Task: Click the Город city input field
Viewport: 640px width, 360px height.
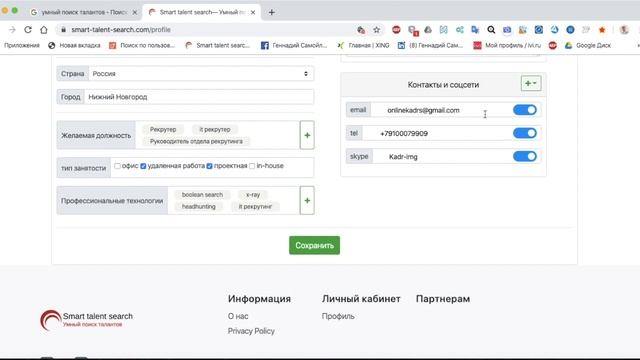Action: point(199,97)
